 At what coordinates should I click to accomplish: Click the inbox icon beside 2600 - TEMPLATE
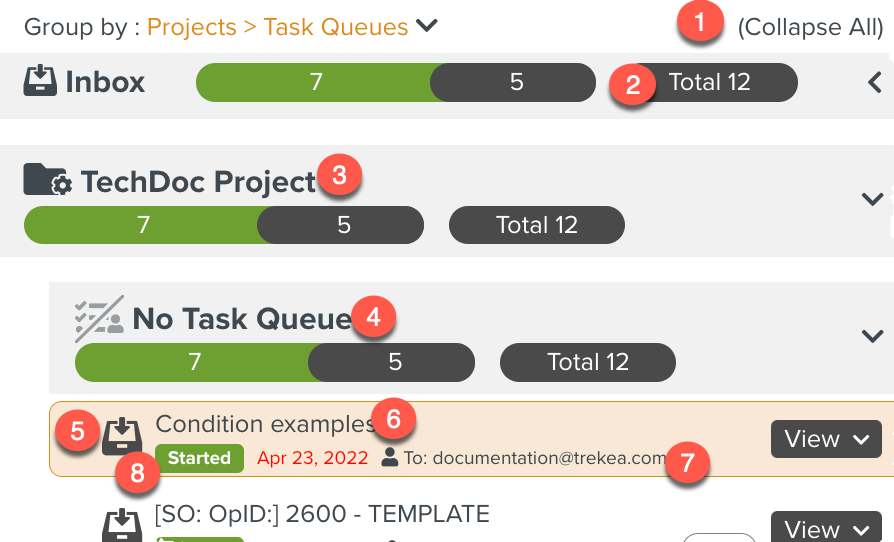coord(123,525)
